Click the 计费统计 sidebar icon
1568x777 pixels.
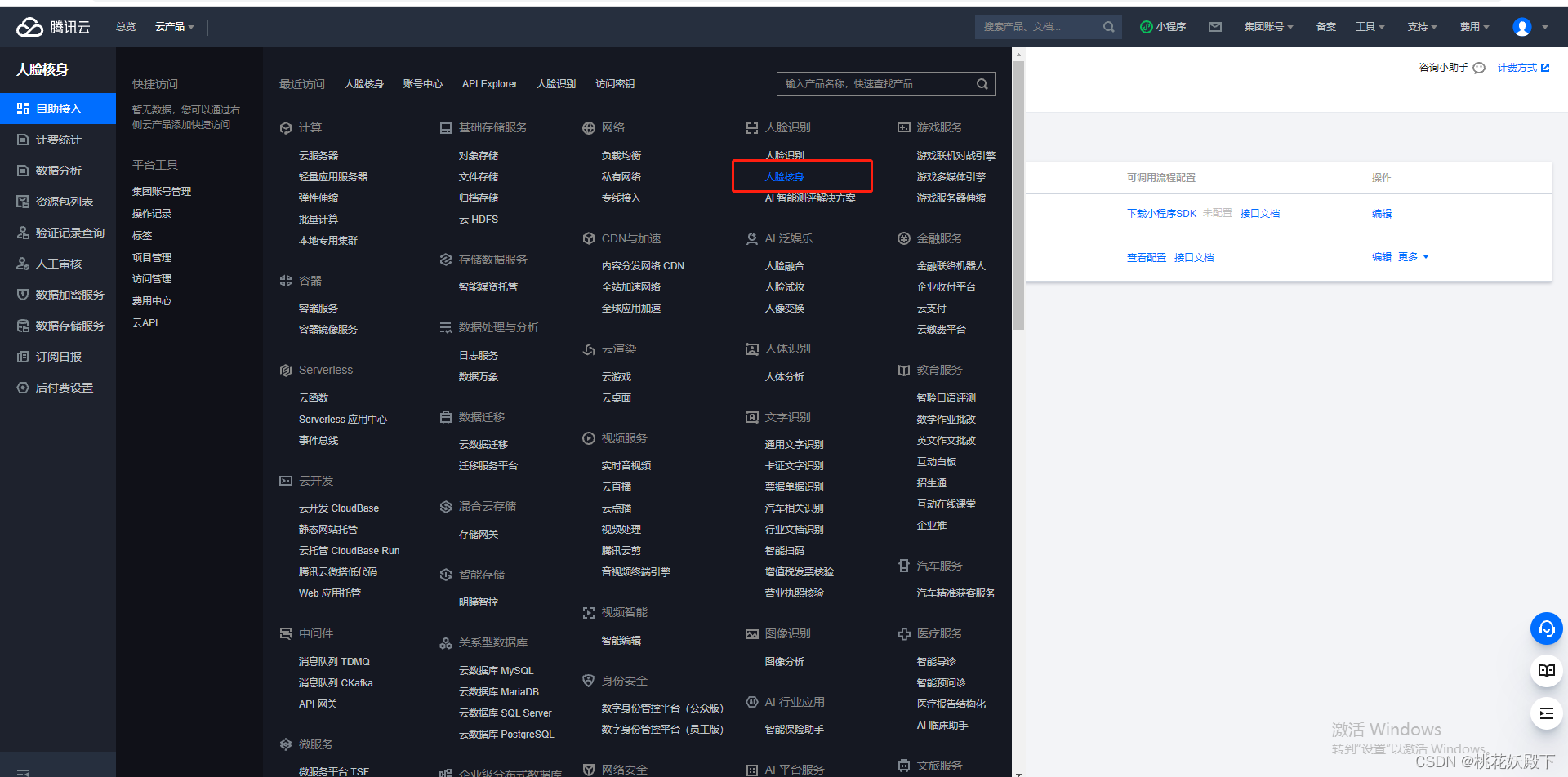(23, 140)
